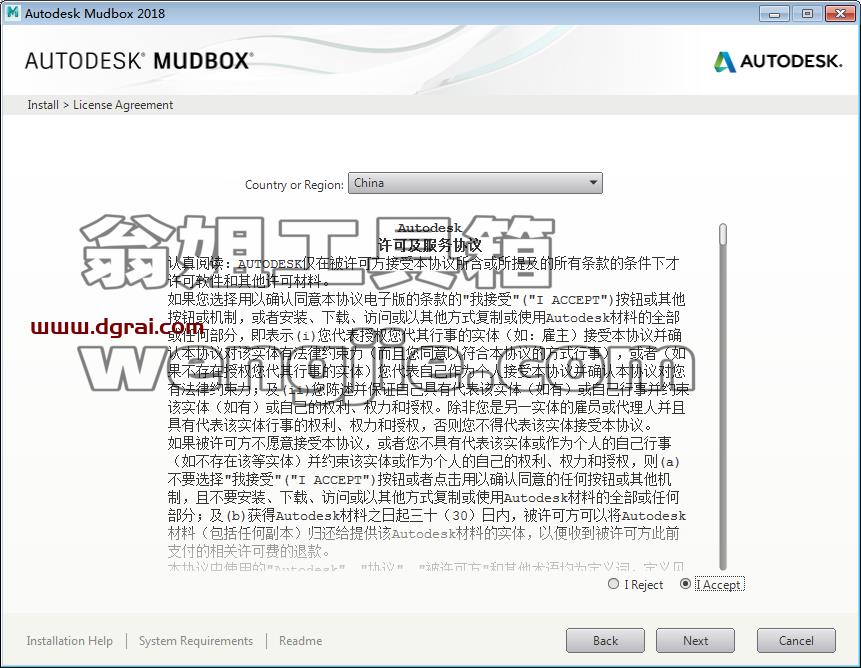Open the Country or Region dropdown
This screenshot has height=668, width=861.
pos(475,183)
